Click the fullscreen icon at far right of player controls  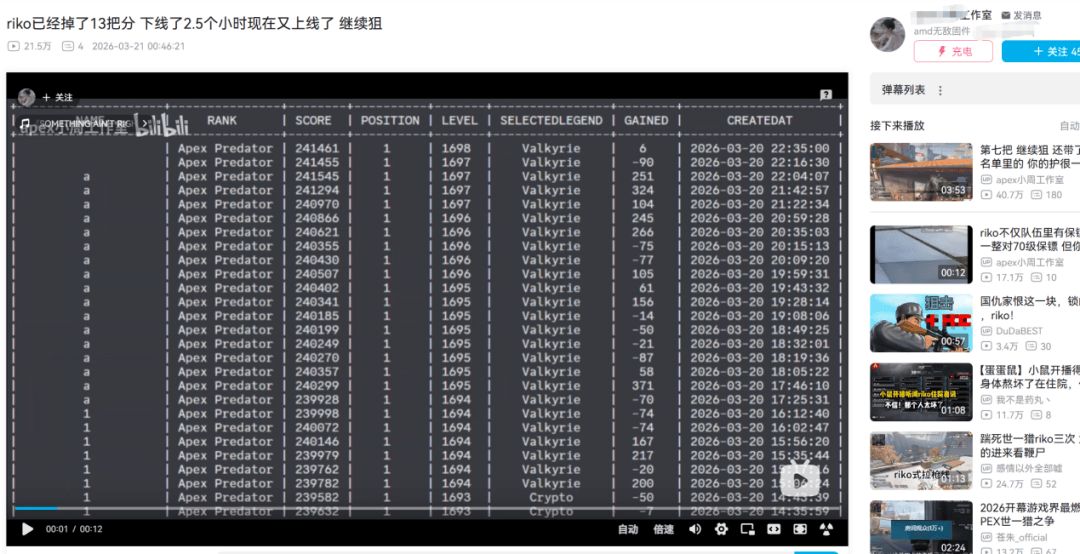pyautogui.click(x=826, y=529)
